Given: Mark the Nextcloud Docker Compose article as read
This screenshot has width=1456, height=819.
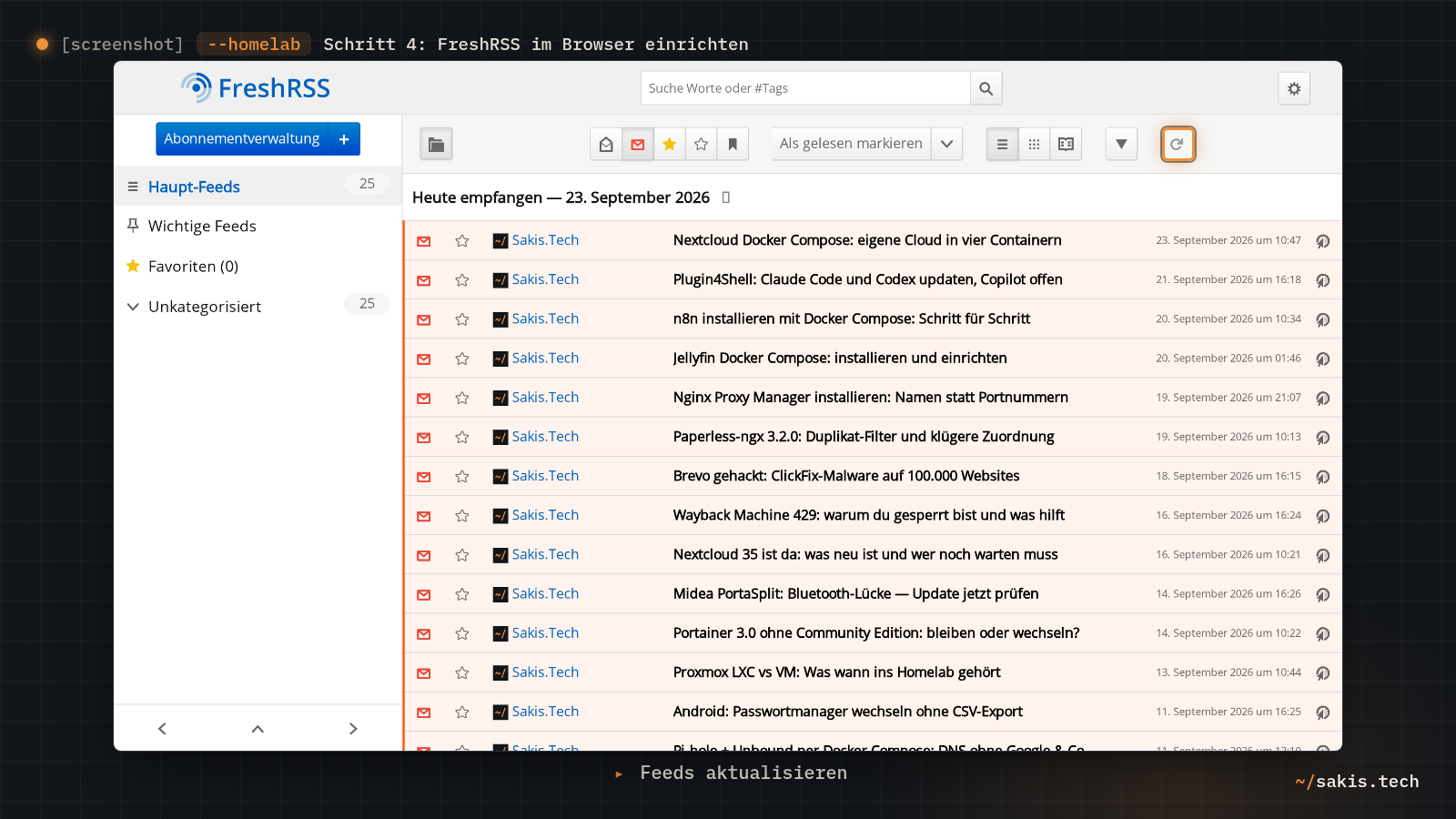Looking at the screenshot, I should [424, 241].
